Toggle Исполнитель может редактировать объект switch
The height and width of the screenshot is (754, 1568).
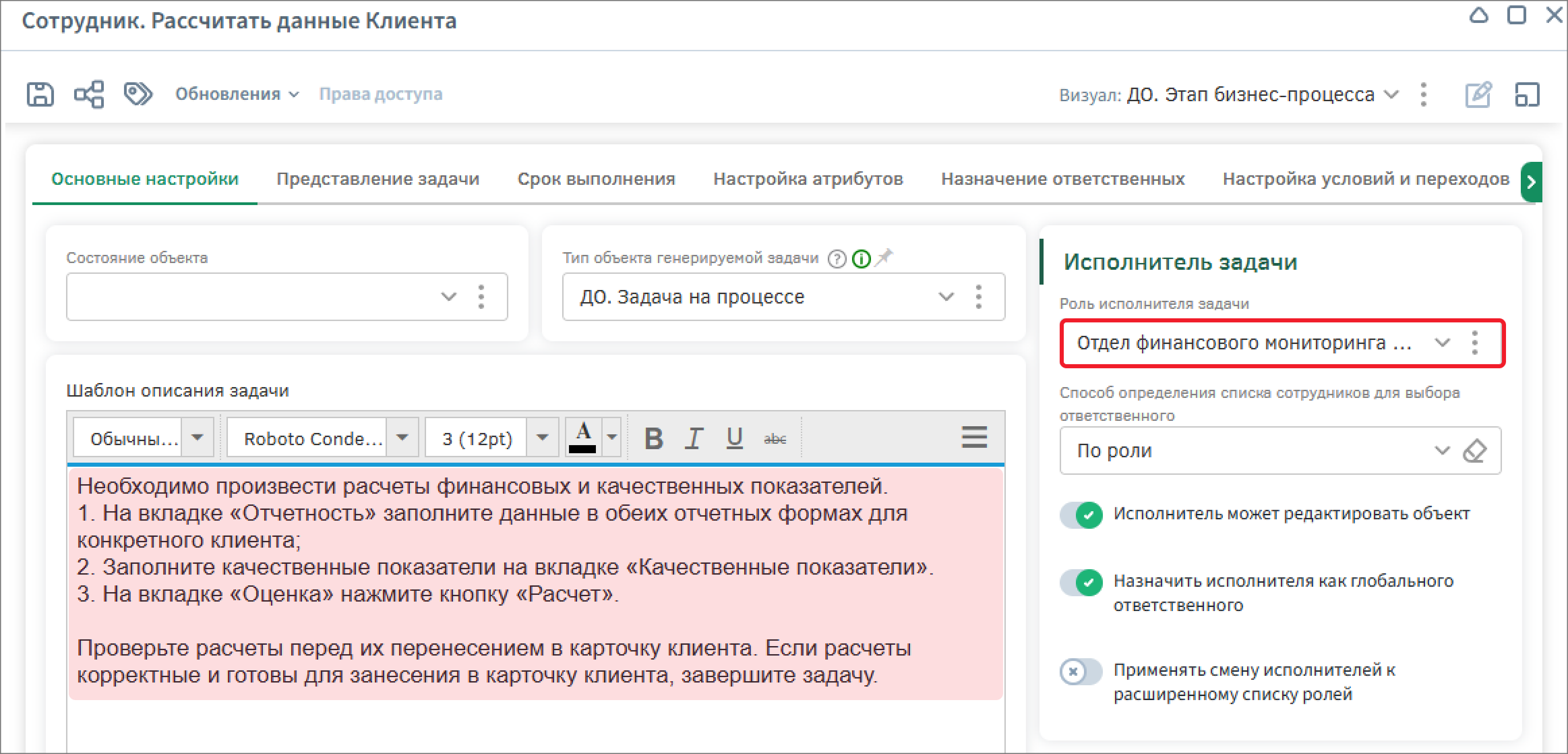tap(1081, 515)
